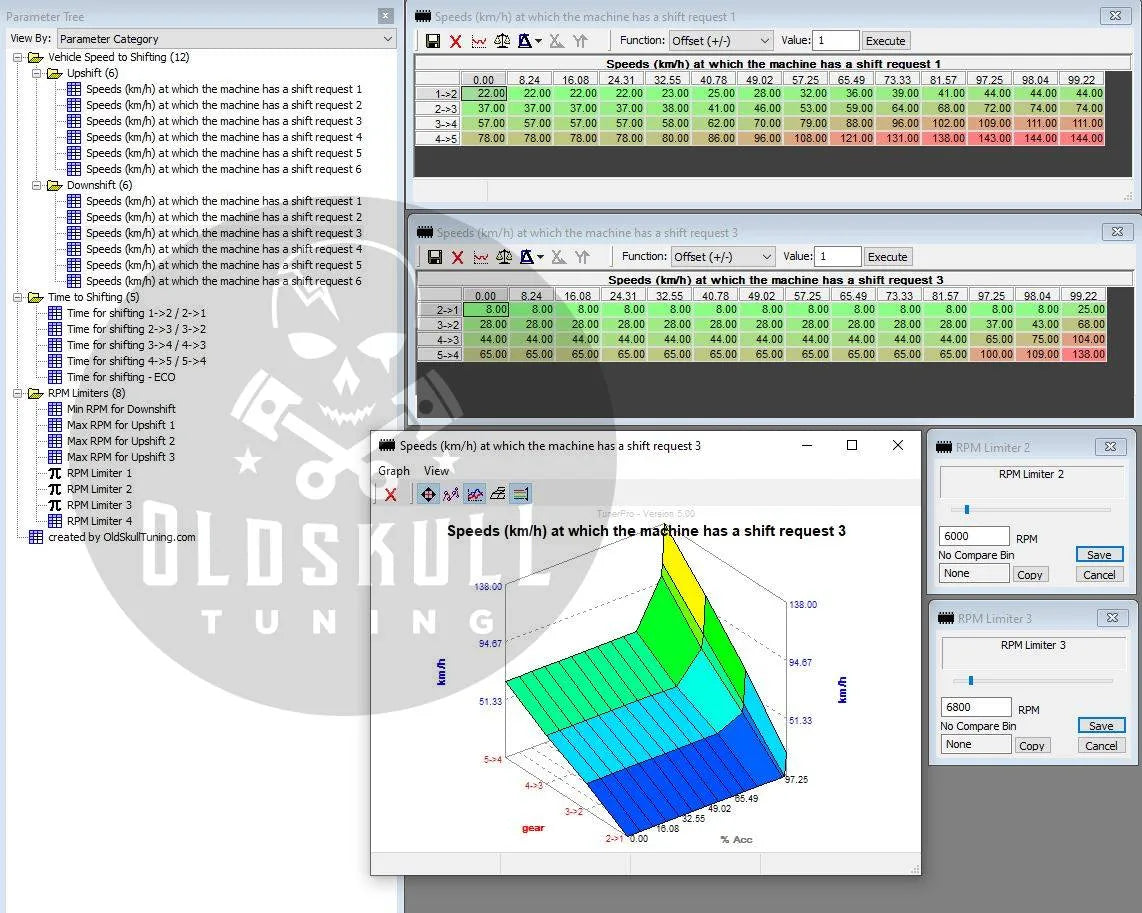Screen dimensions: 1142x913
Task: Open the Graph menu in the 3D graph window
Action: click(x=393, y=471)
